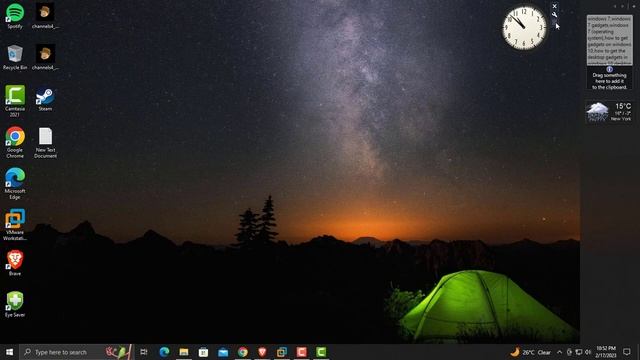The width and height of the screenshot is (640, 360).
Task: Select the Recycle Bin icon
Action: 15,57
